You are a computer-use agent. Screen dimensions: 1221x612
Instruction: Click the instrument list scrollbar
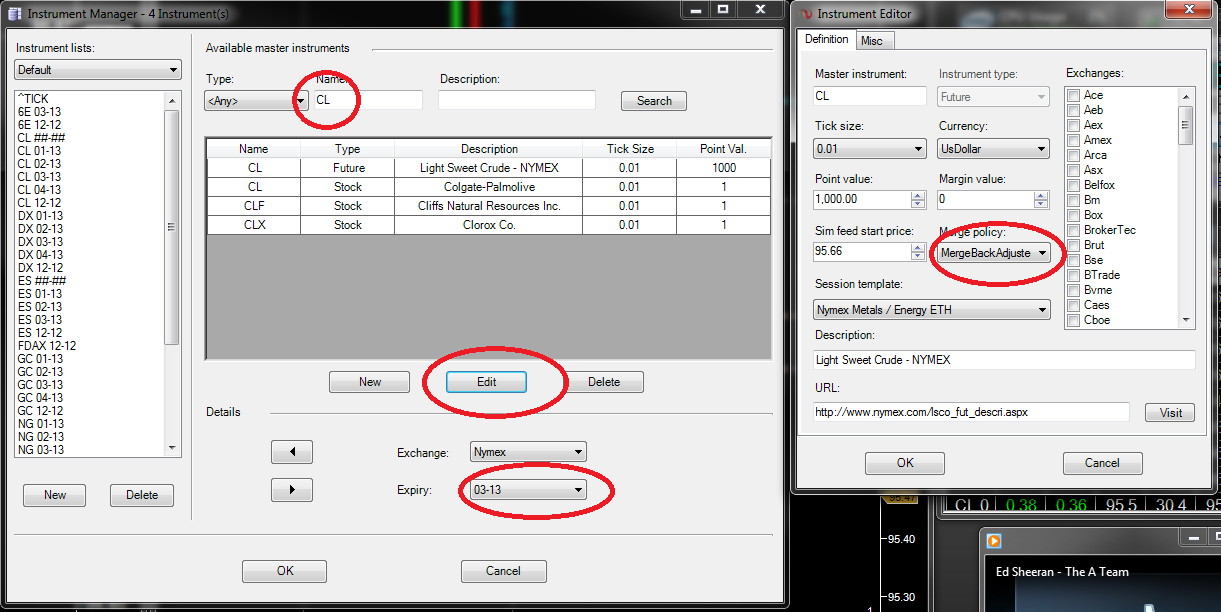172,273
